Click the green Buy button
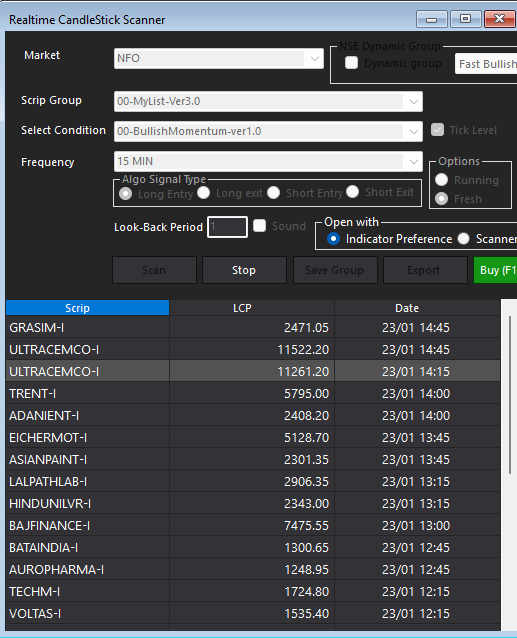 (x=495, y=270)
